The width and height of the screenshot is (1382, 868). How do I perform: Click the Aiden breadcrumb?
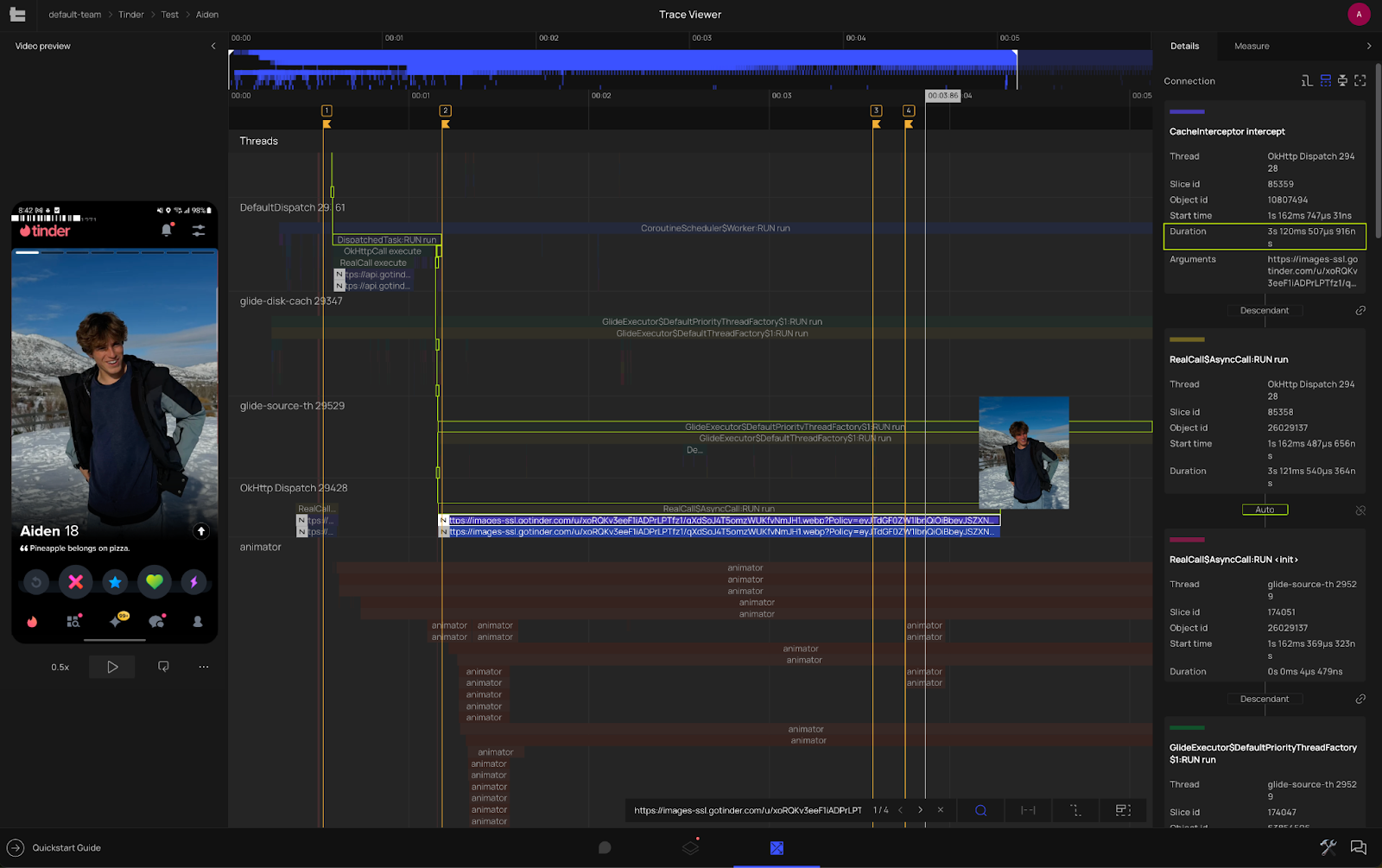tap(207, 15)
